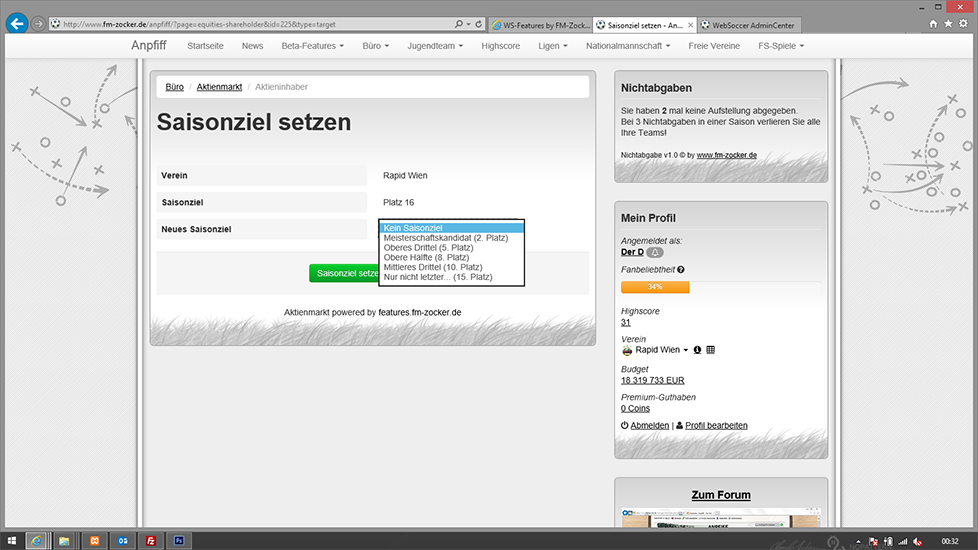The height and width of the screenshot is (550, 978).
Task: Click the browser back arrow button
Action: (x=16, y=23)
